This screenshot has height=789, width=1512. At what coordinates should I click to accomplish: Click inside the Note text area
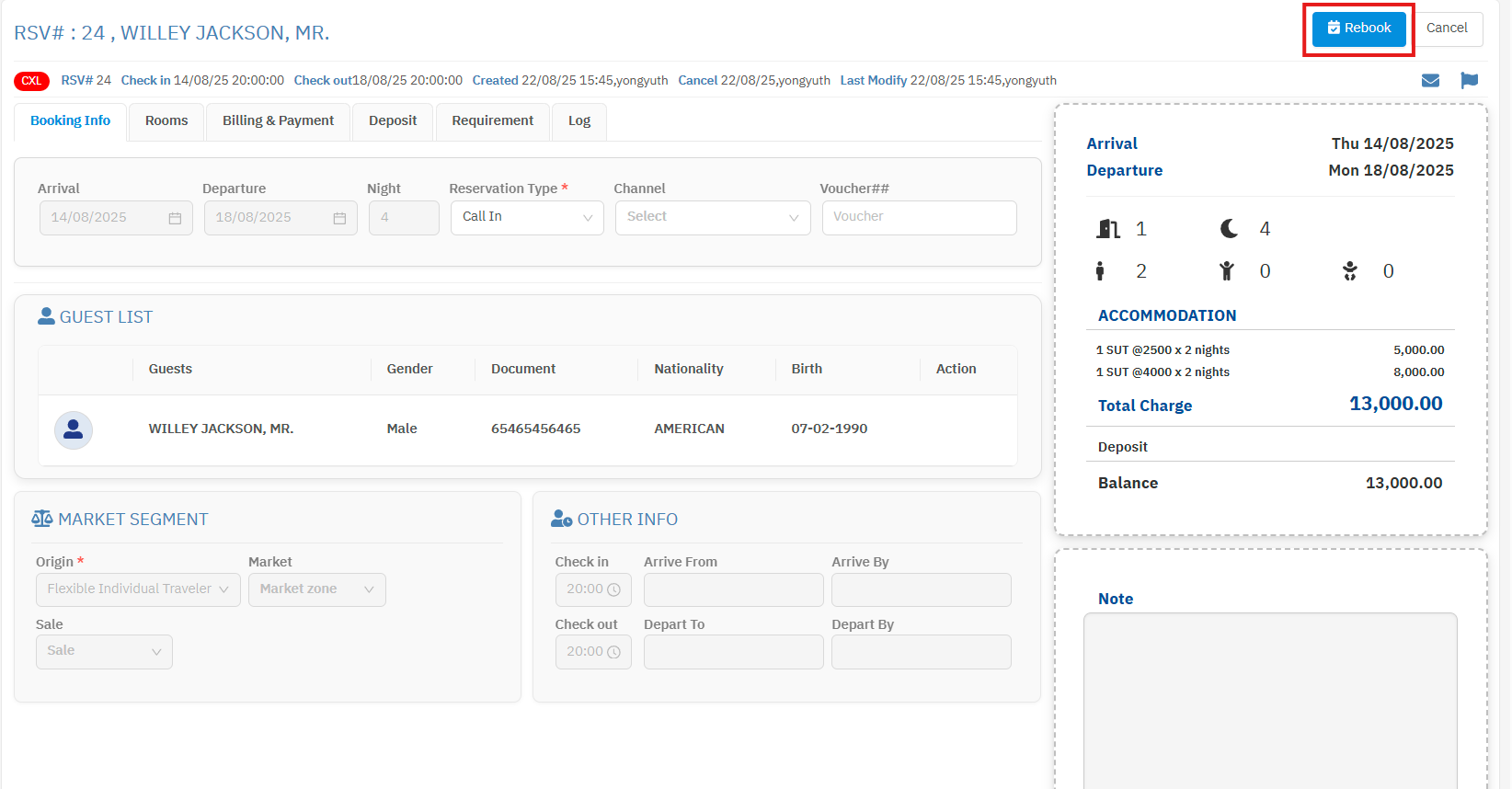pyautogui.click(x=1269, y=699)
